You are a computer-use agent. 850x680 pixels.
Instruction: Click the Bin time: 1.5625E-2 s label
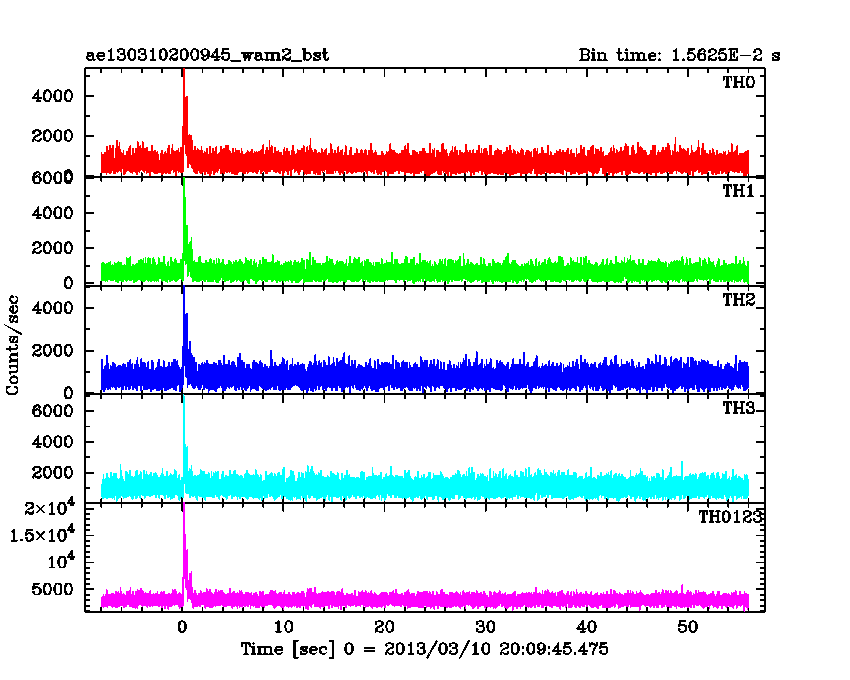[679, 55]
